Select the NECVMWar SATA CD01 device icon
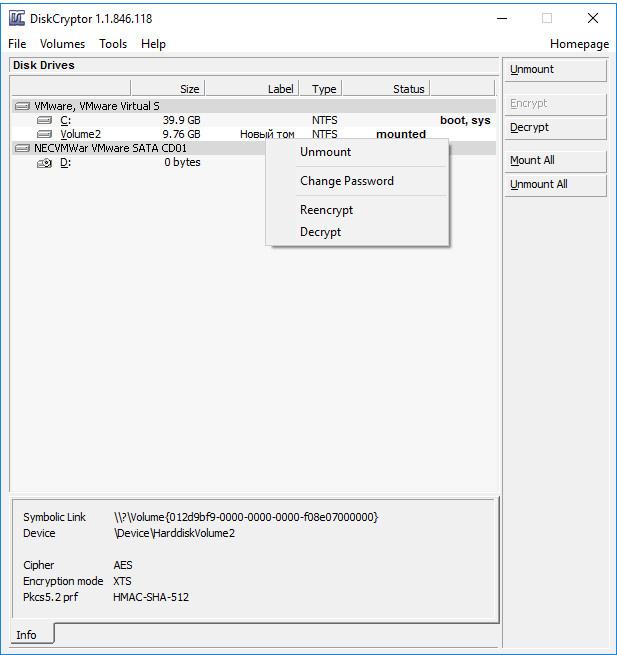 (22, 148)
